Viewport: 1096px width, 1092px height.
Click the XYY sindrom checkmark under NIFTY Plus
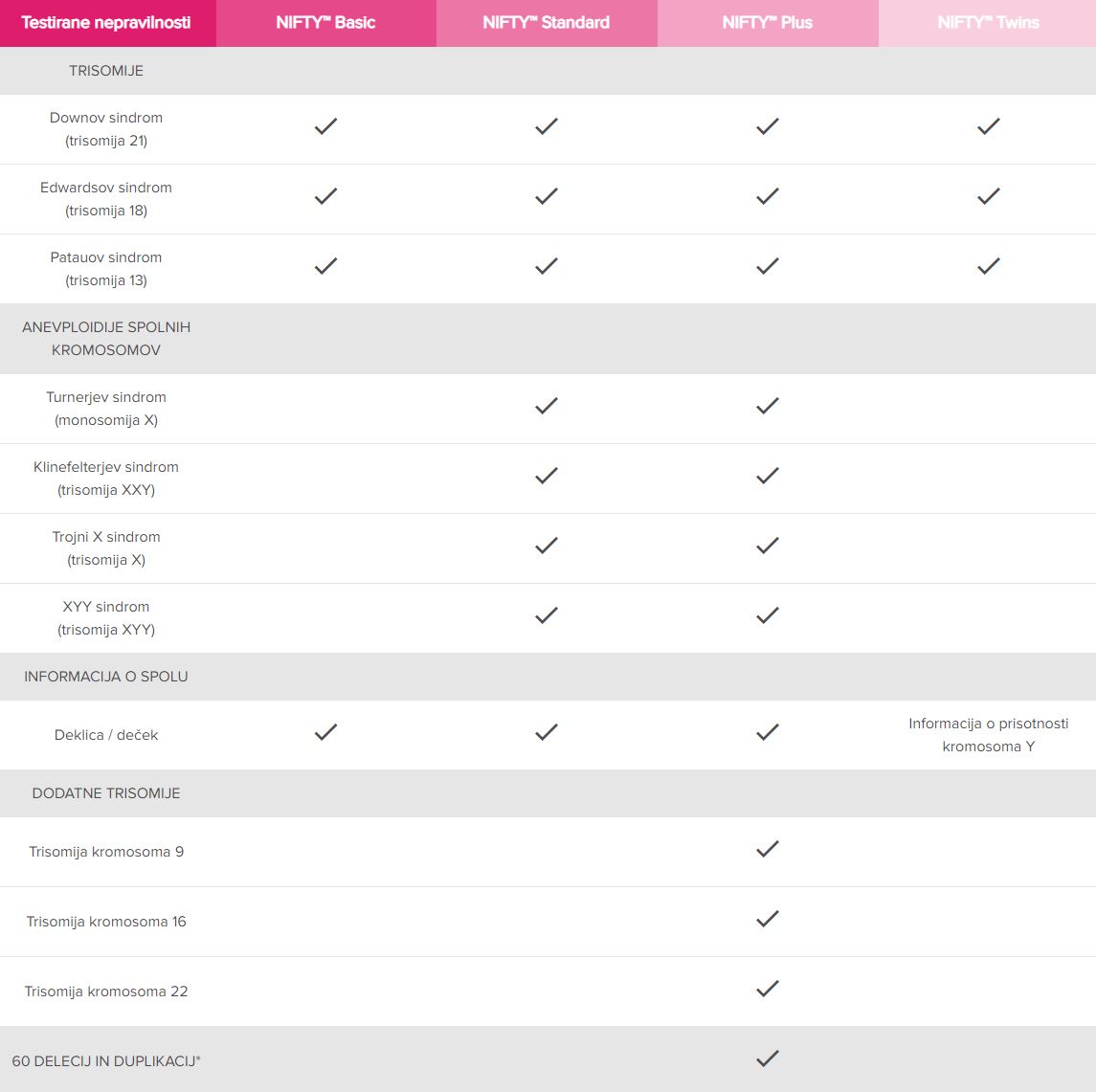768,615
